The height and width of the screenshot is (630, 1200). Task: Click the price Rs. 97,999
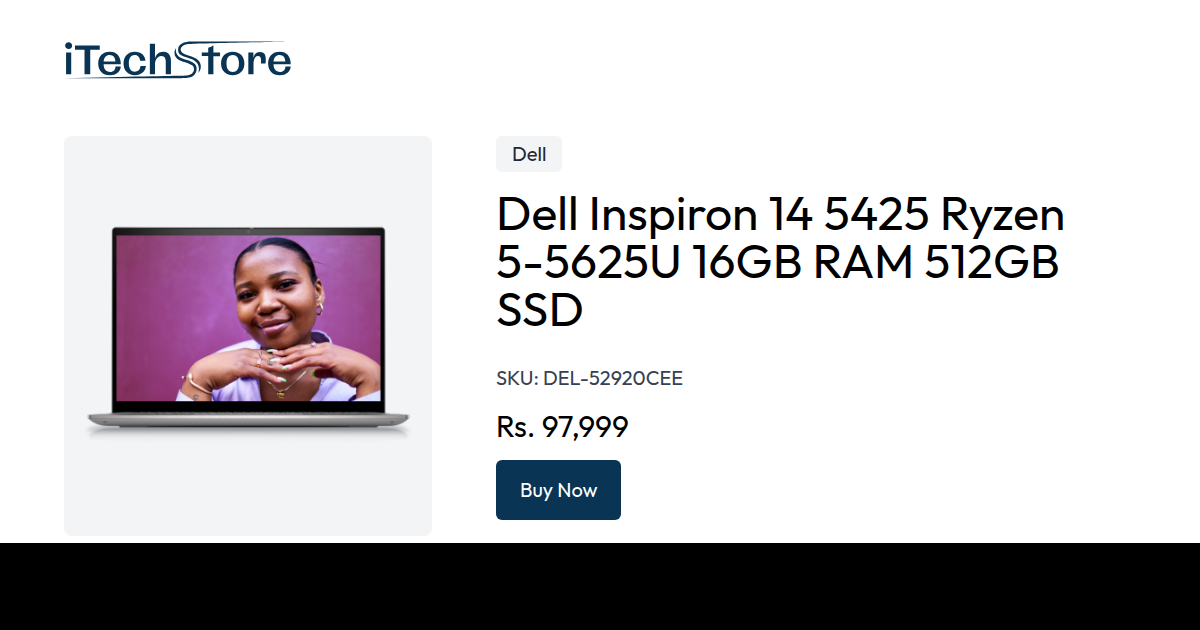(x=562, y=428)
